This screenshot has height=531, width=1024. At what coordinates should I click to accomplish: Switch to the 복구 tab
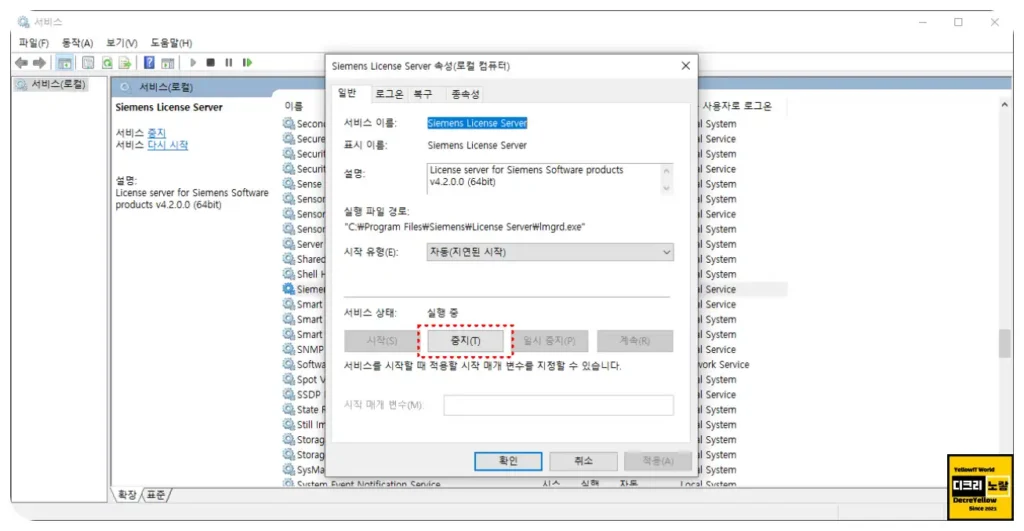[423, 94]
